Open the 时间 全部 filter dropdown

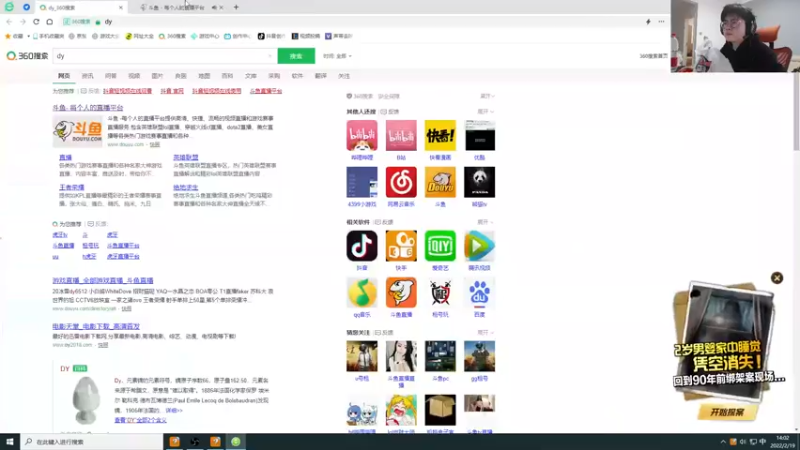coord(337,56)
